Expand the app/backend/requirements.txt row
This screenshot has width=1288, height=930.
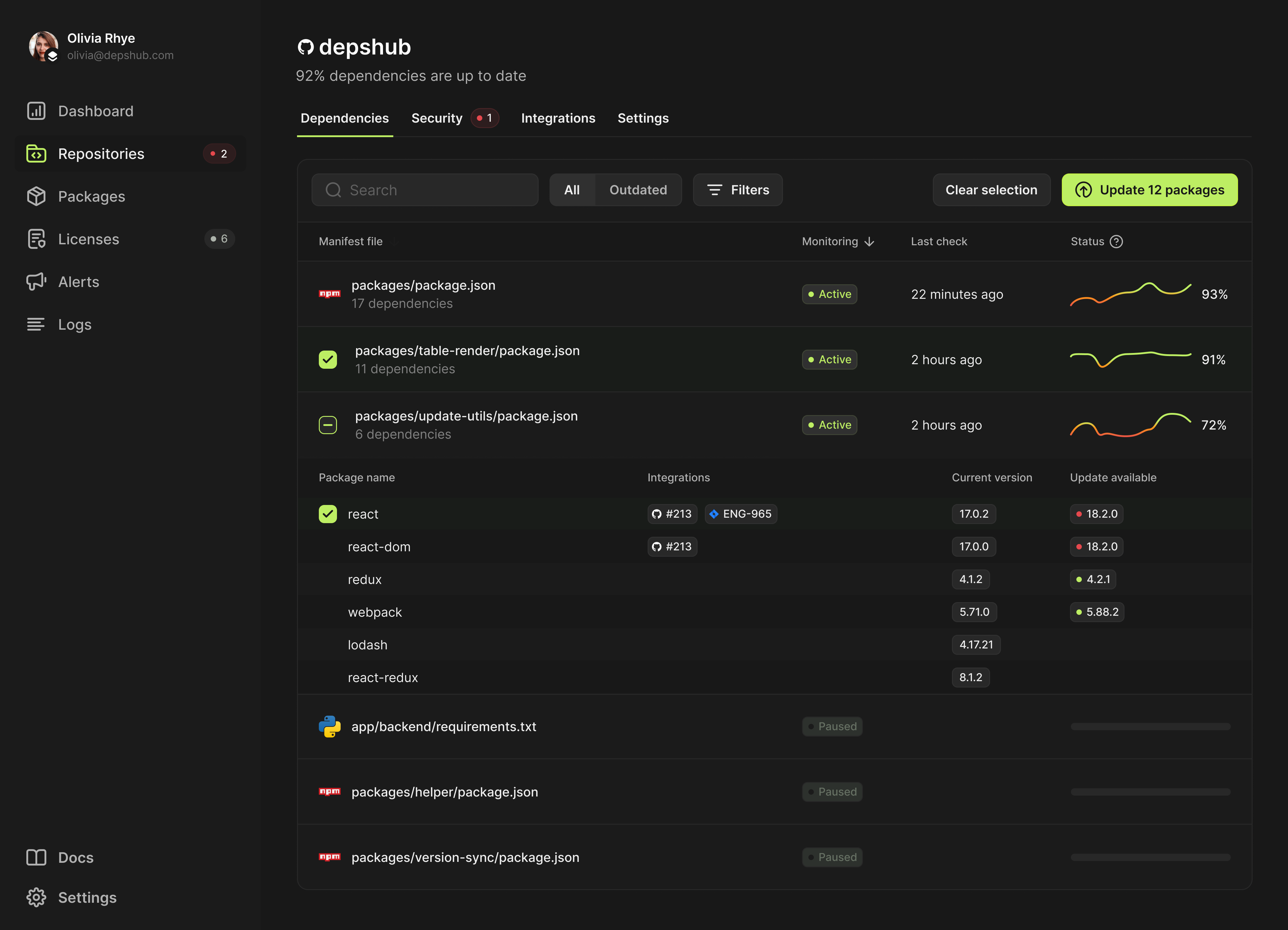click(444, 727)
